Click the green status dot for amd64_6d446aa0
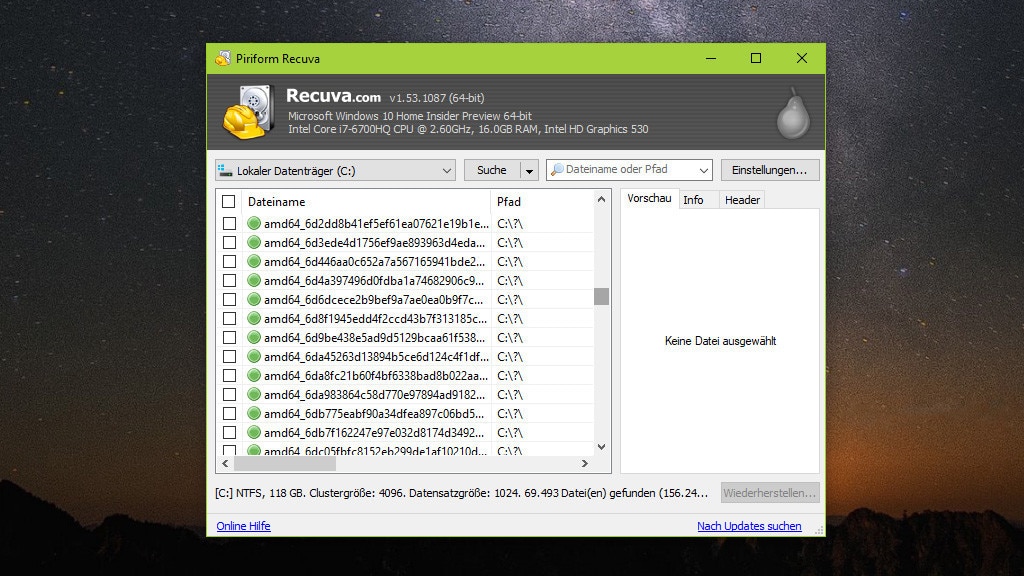 point(254,261)
